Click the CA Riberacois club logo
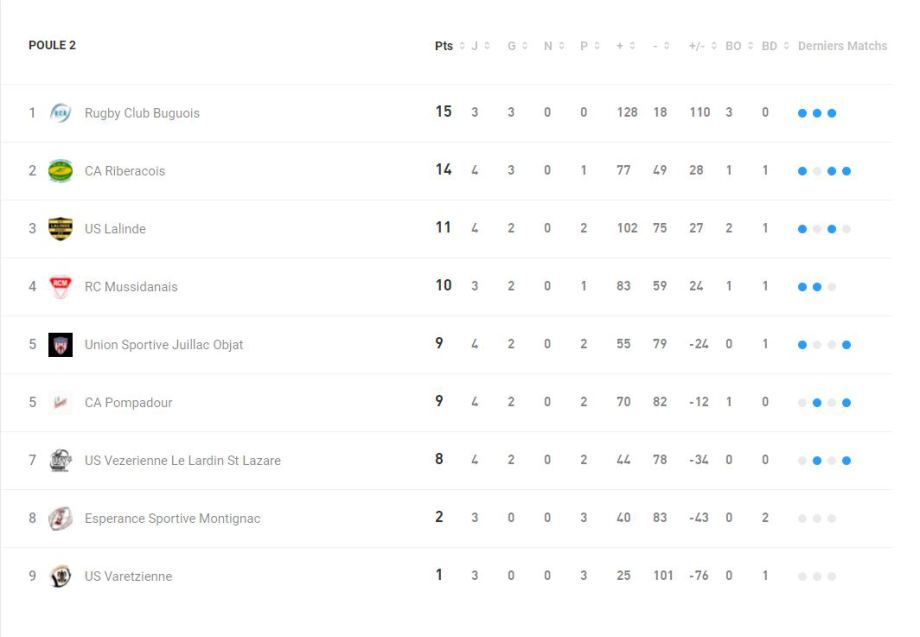 60,171
